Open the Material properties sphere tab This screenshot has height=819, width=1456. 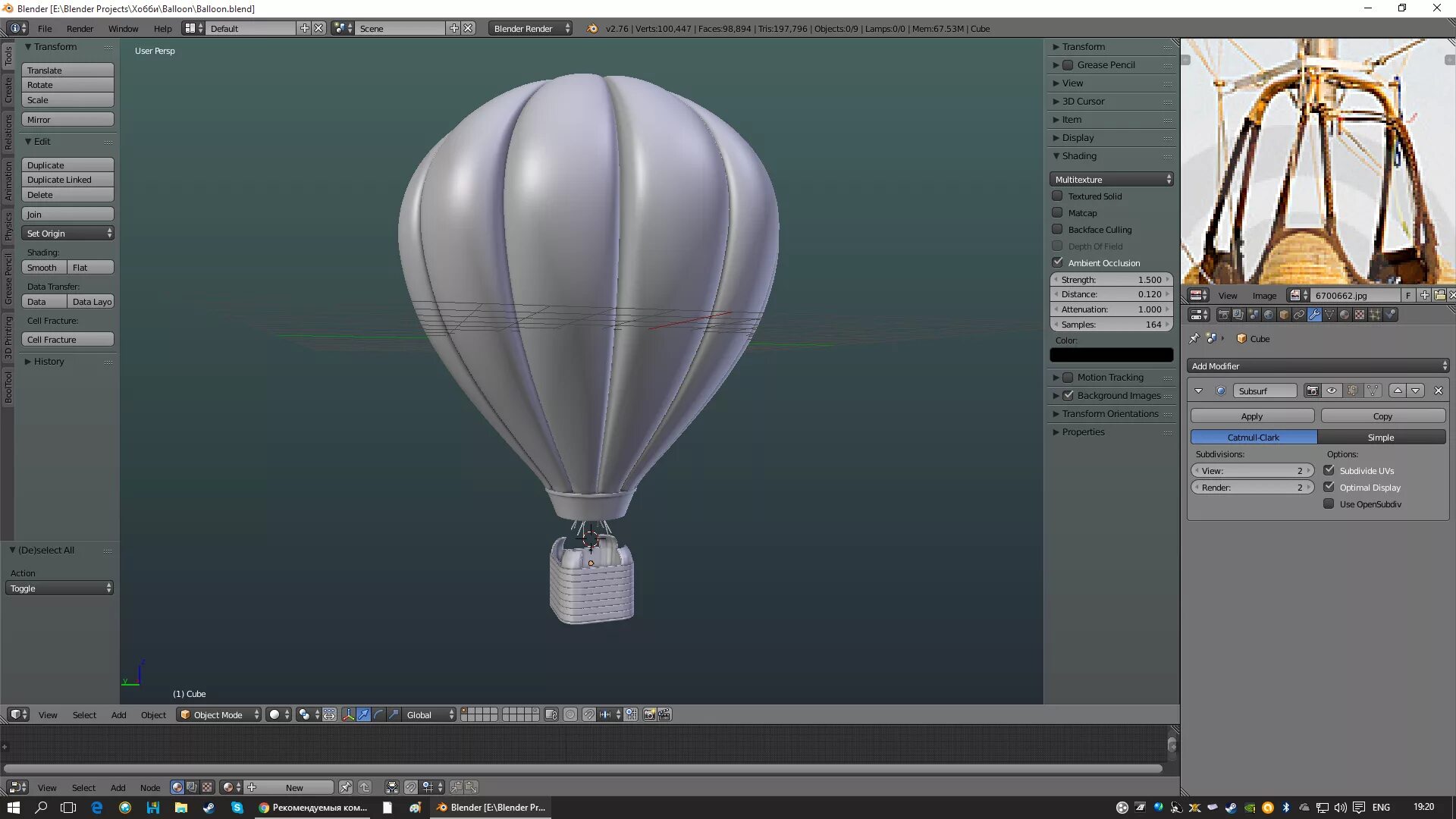[x=1345, y=315]
